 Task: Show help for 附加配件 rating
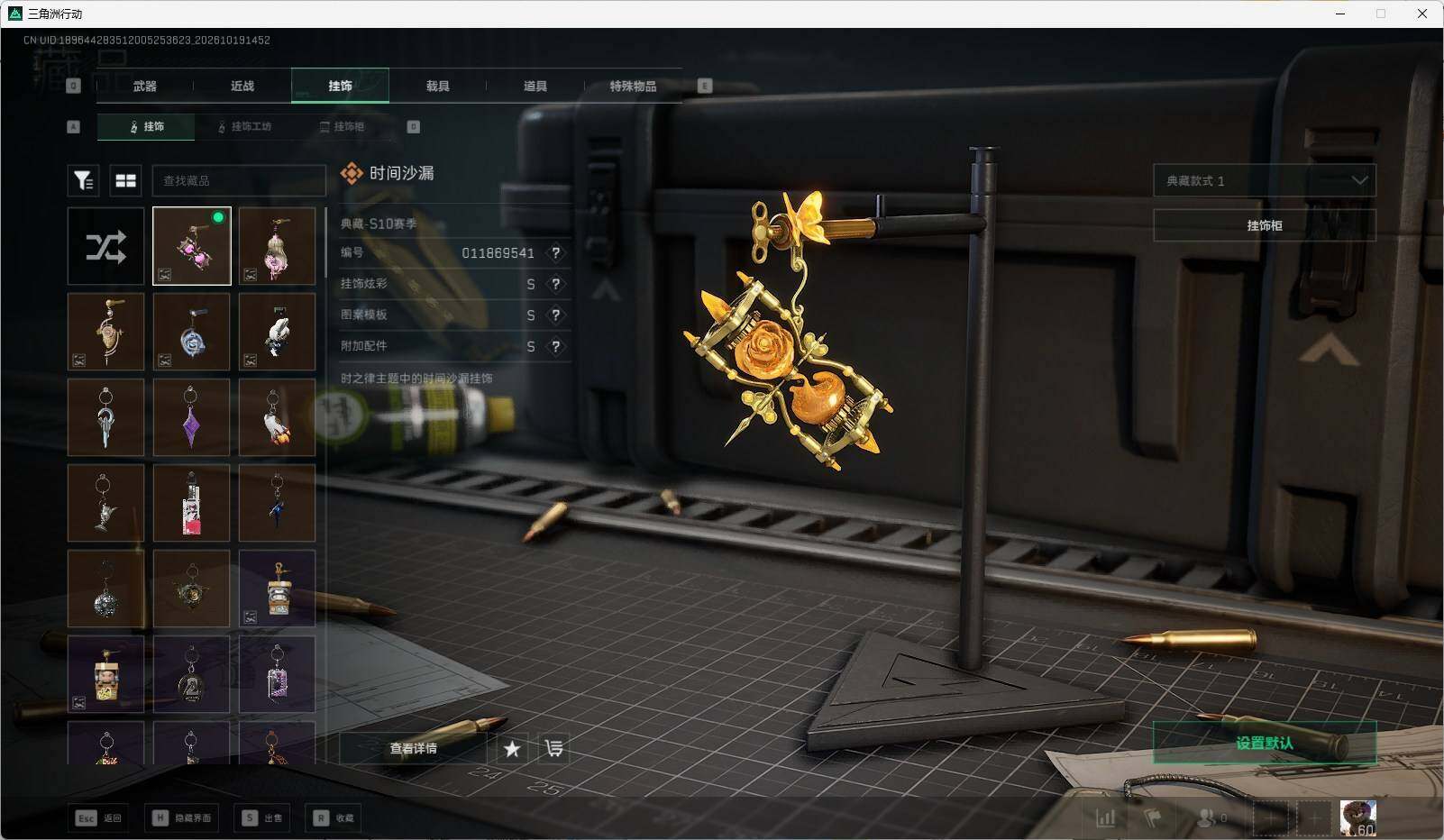556,346
